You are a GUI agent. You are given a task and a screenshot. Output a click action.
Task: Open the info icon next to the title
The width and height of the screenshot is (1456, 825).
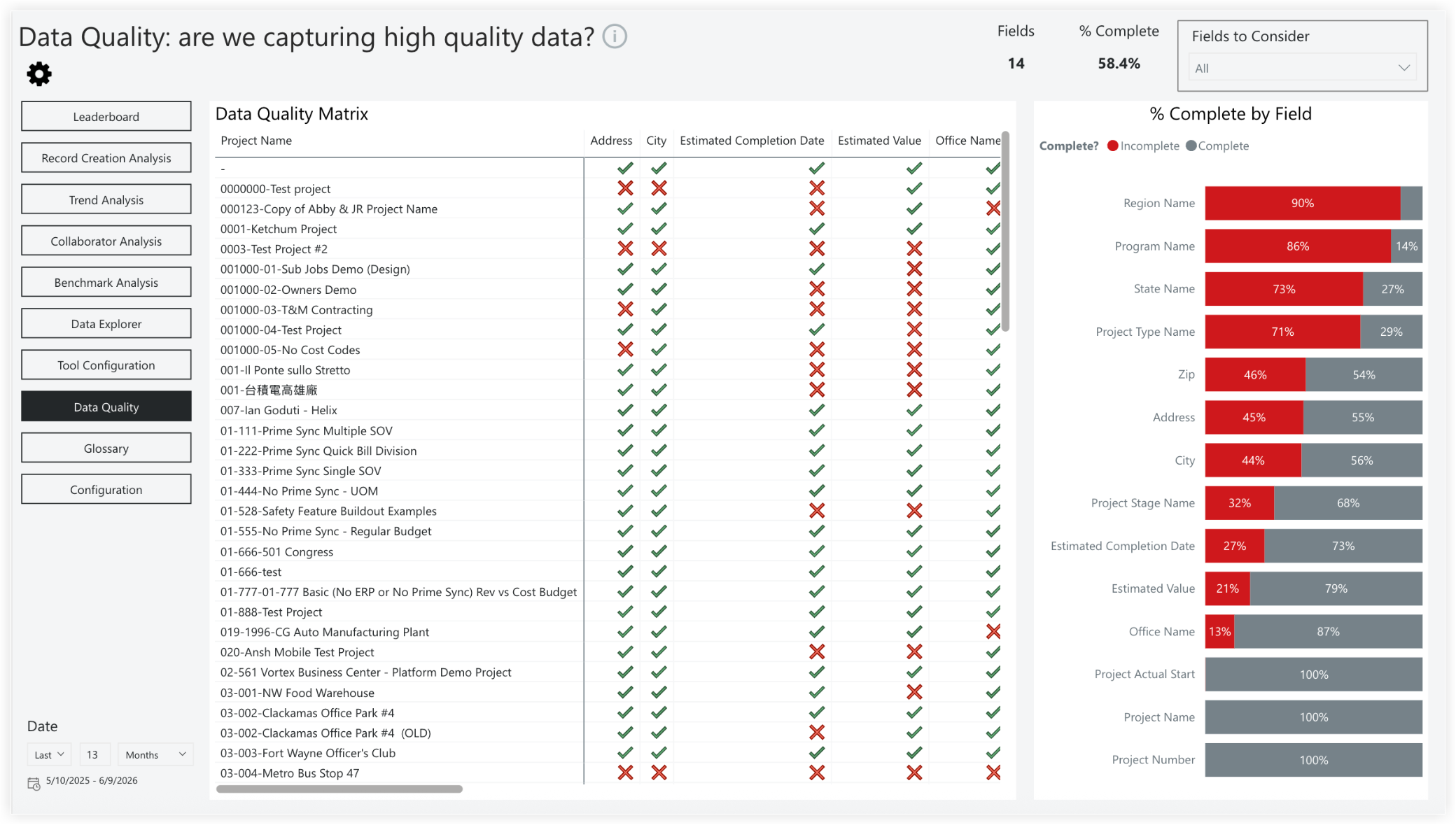tap(615, 36)
